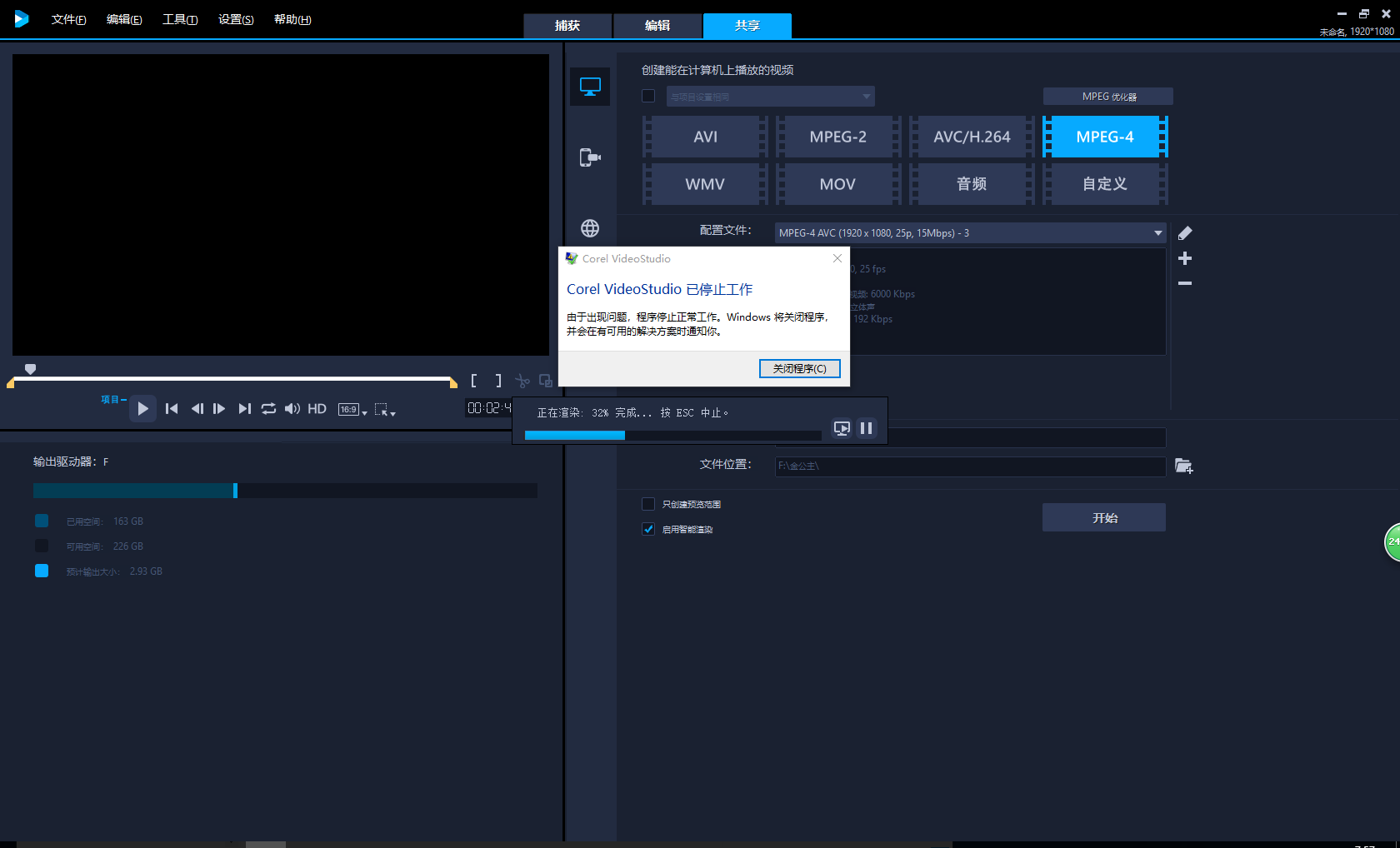
Task: Click the trim start marker on the scrub bar
Action: point(11,383)
